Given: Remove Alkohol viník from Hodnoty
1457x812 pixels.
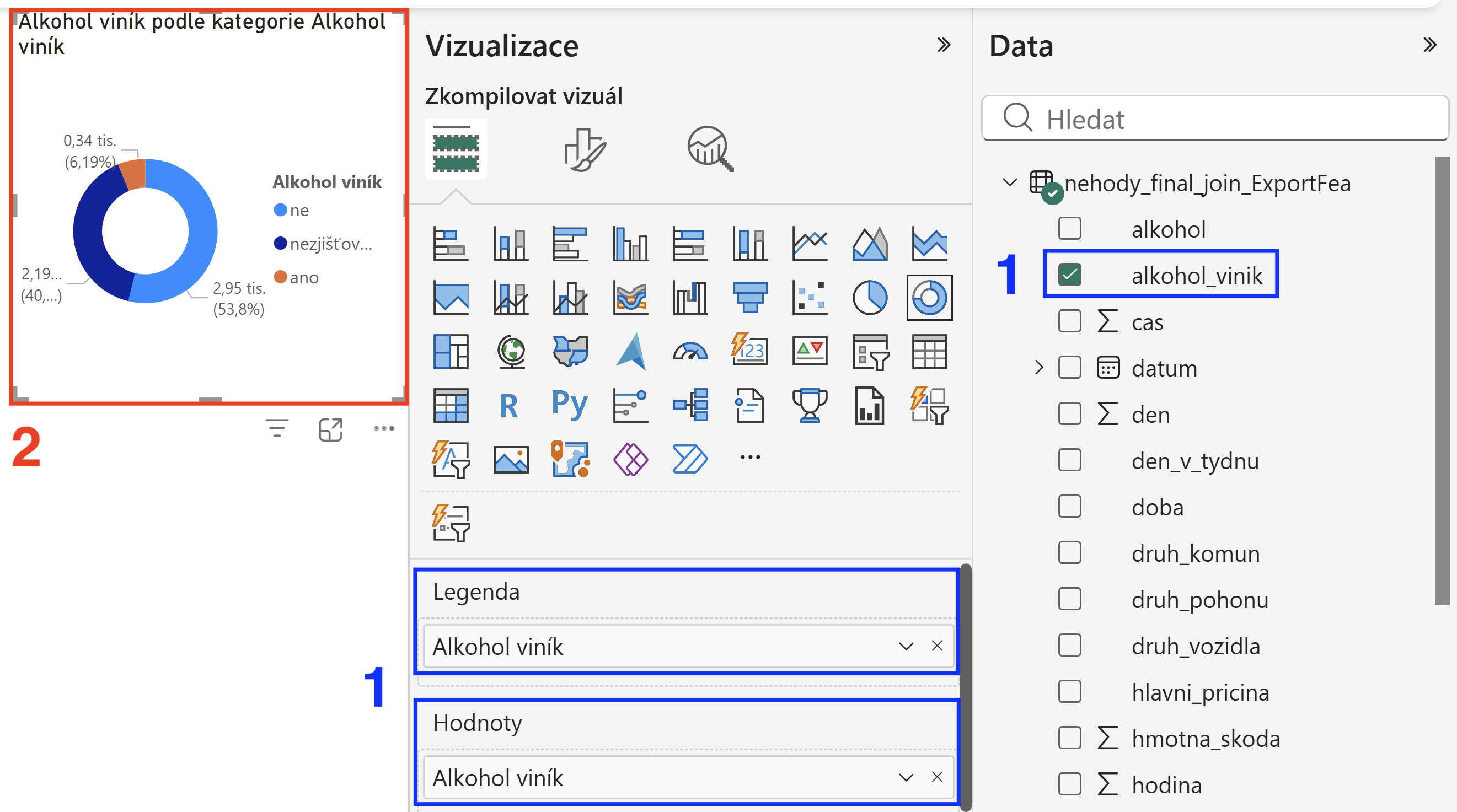Looking at the screenshot, I should [x=936, y=777].
